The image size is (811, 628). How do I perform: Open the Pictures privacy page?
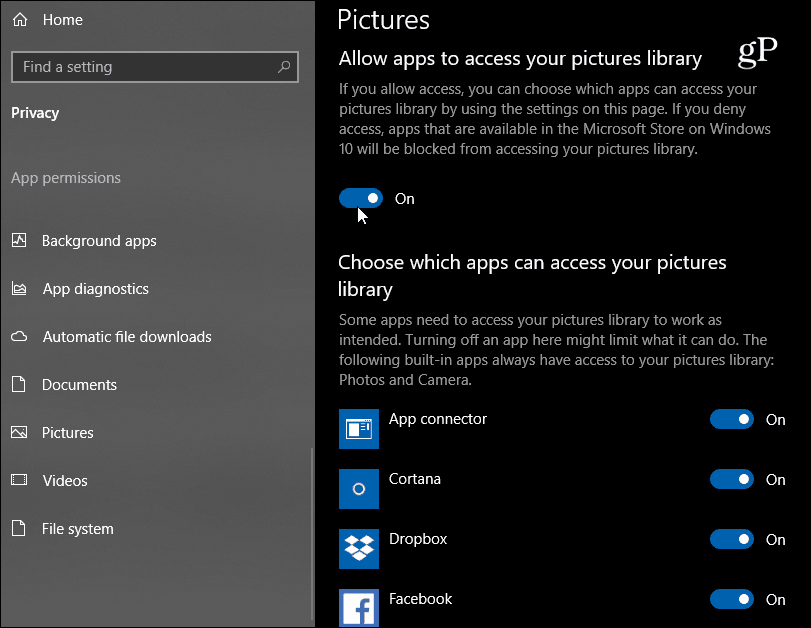68,432
